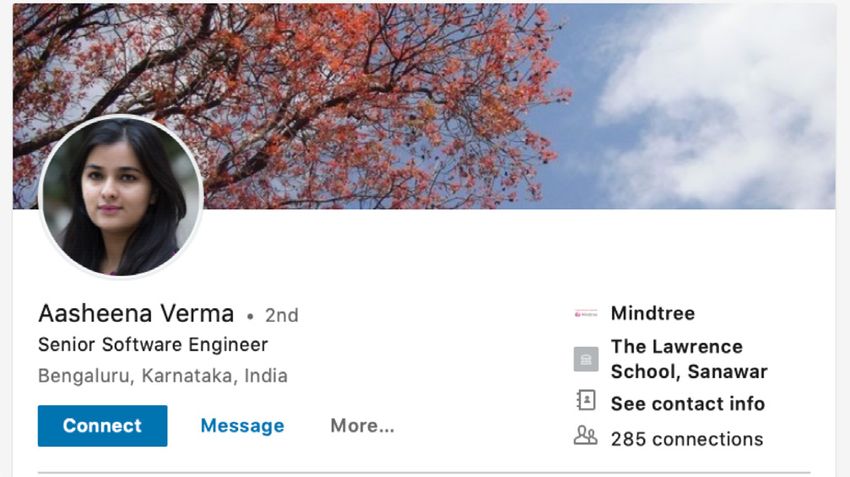Click the word Sanawar in the school name
Viewport: 850px width, 477px height.
click(x=727, y=372)
